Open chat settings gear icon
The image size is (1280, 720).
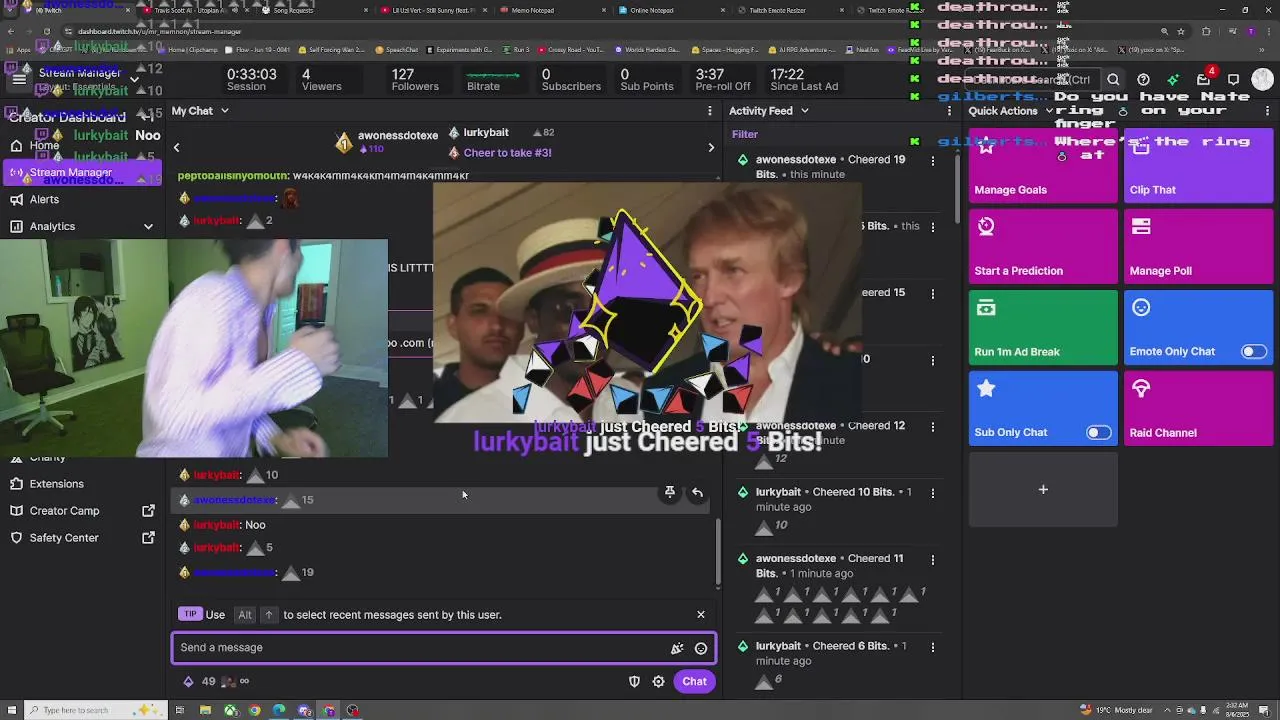658,681
